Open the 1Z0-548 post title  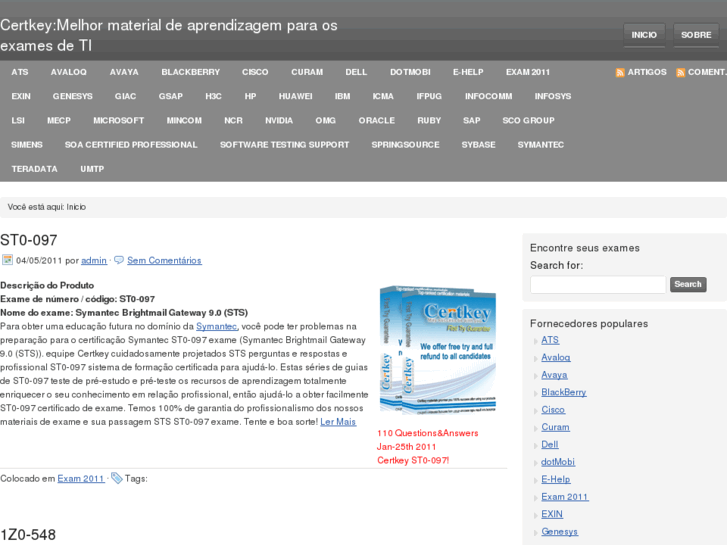28,535
